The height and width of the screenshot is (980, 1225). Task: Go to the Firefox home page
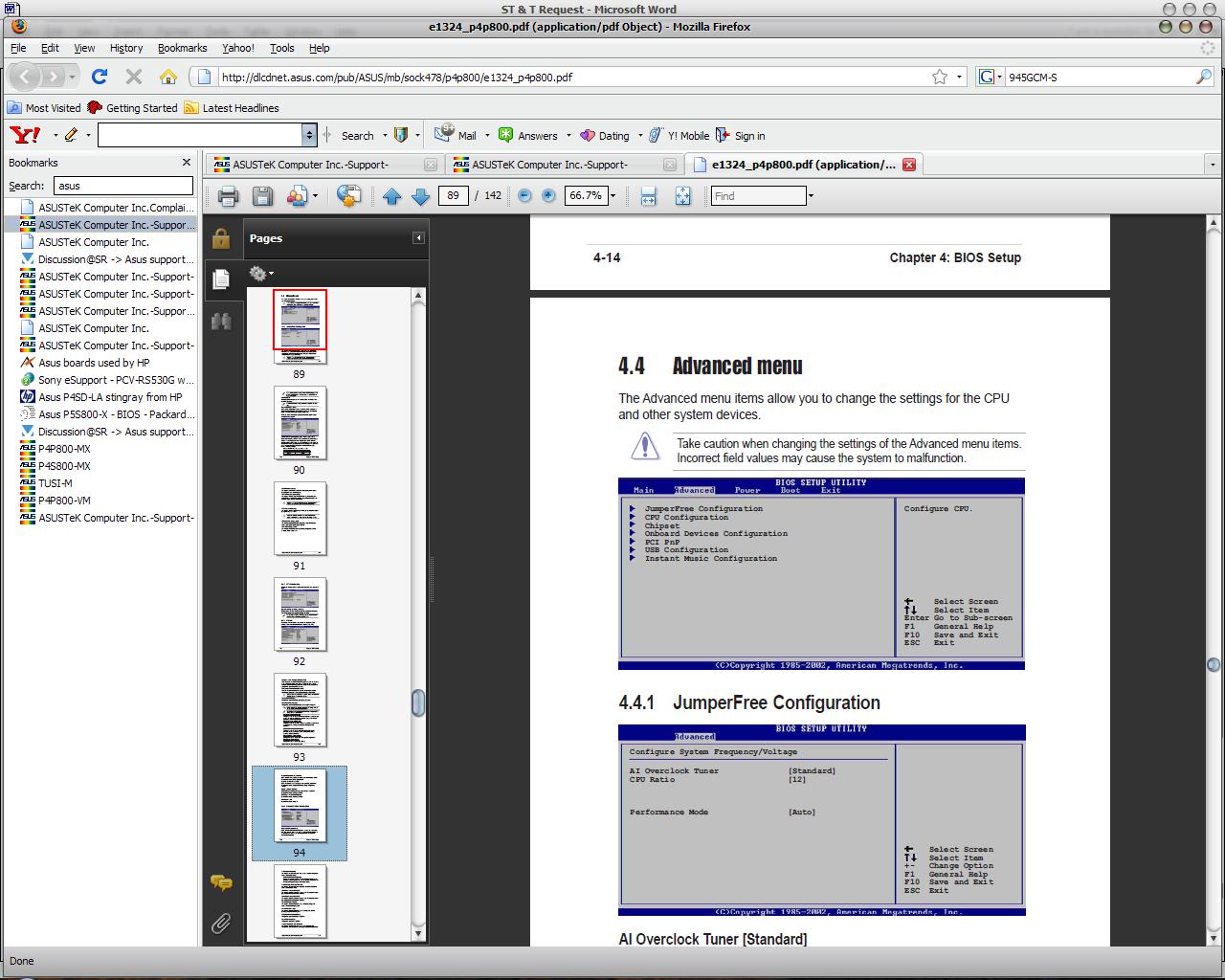[x=168, y=77]
